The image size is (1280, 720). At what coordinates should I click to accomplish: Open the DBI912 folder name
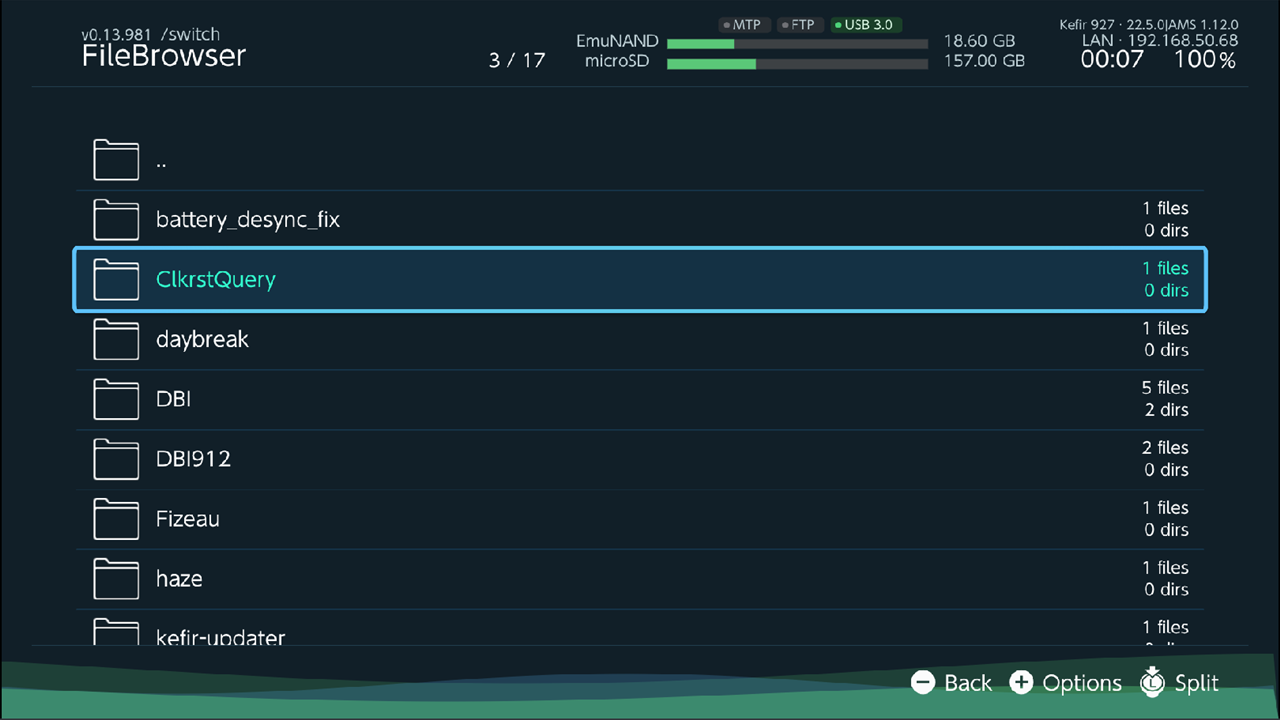pos(193,460)
